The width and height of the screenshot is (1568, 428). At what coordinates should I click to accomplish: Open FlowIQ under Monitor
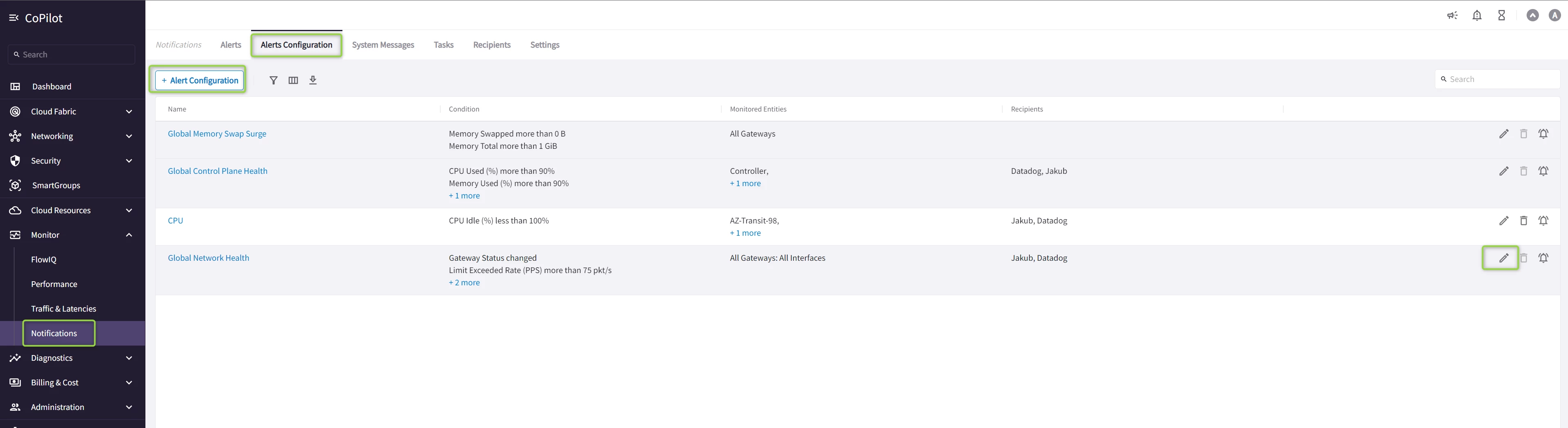tap(44, 260)
